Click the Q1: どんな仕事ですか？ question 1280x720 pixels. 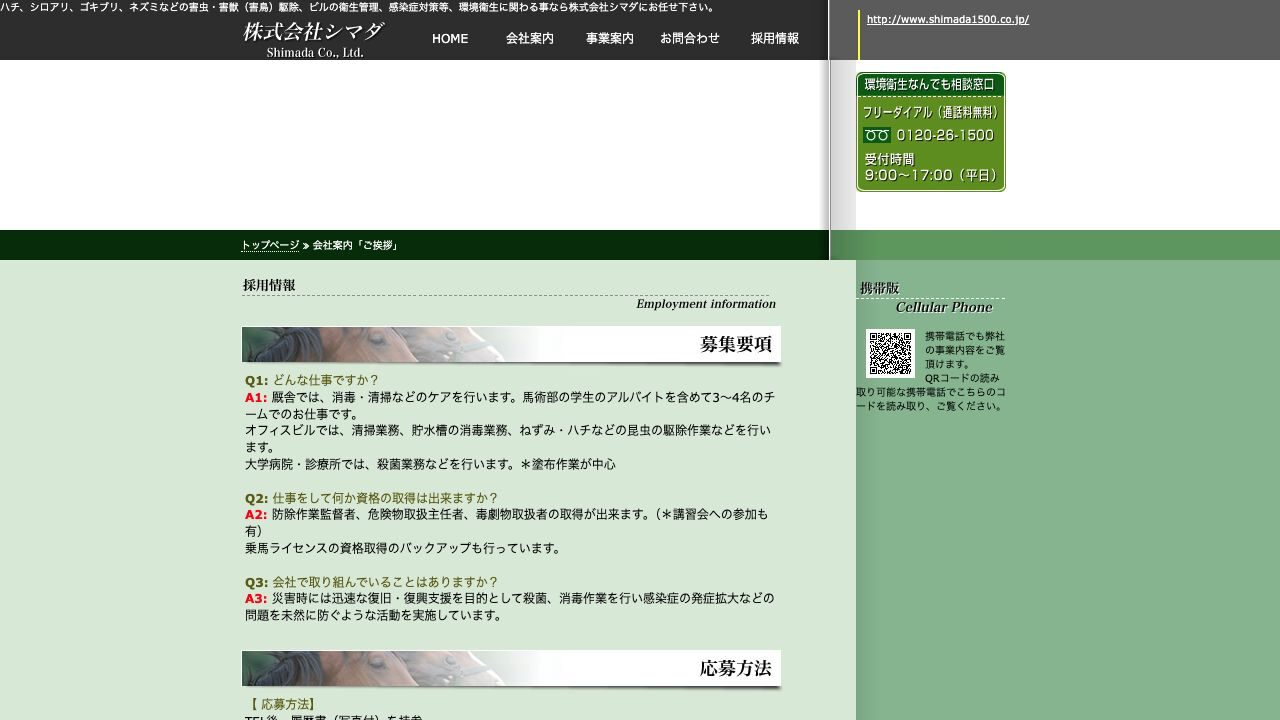click(312, 380)
